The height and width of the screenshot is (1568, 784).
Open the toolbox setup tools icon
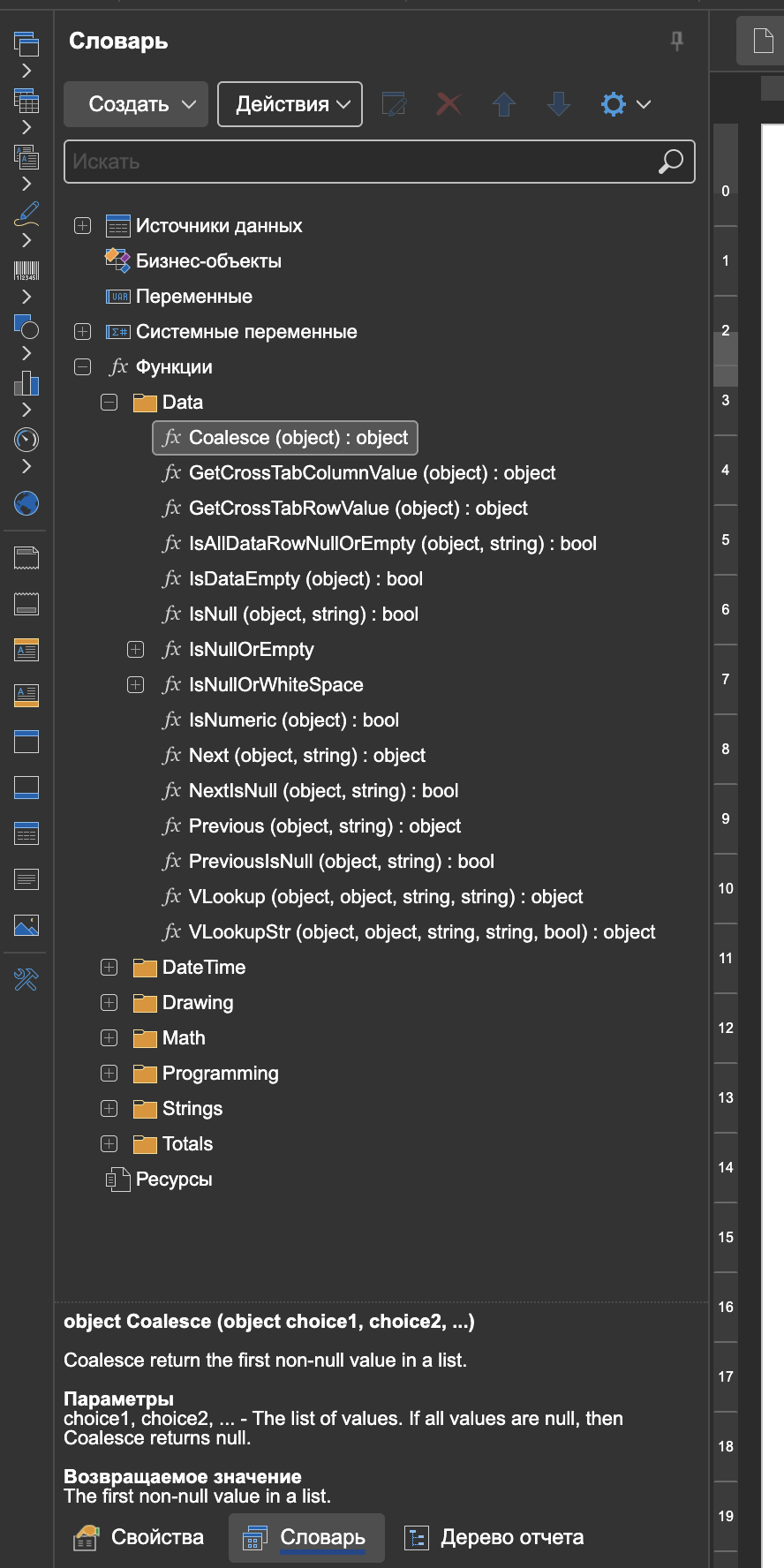[26, 979]
